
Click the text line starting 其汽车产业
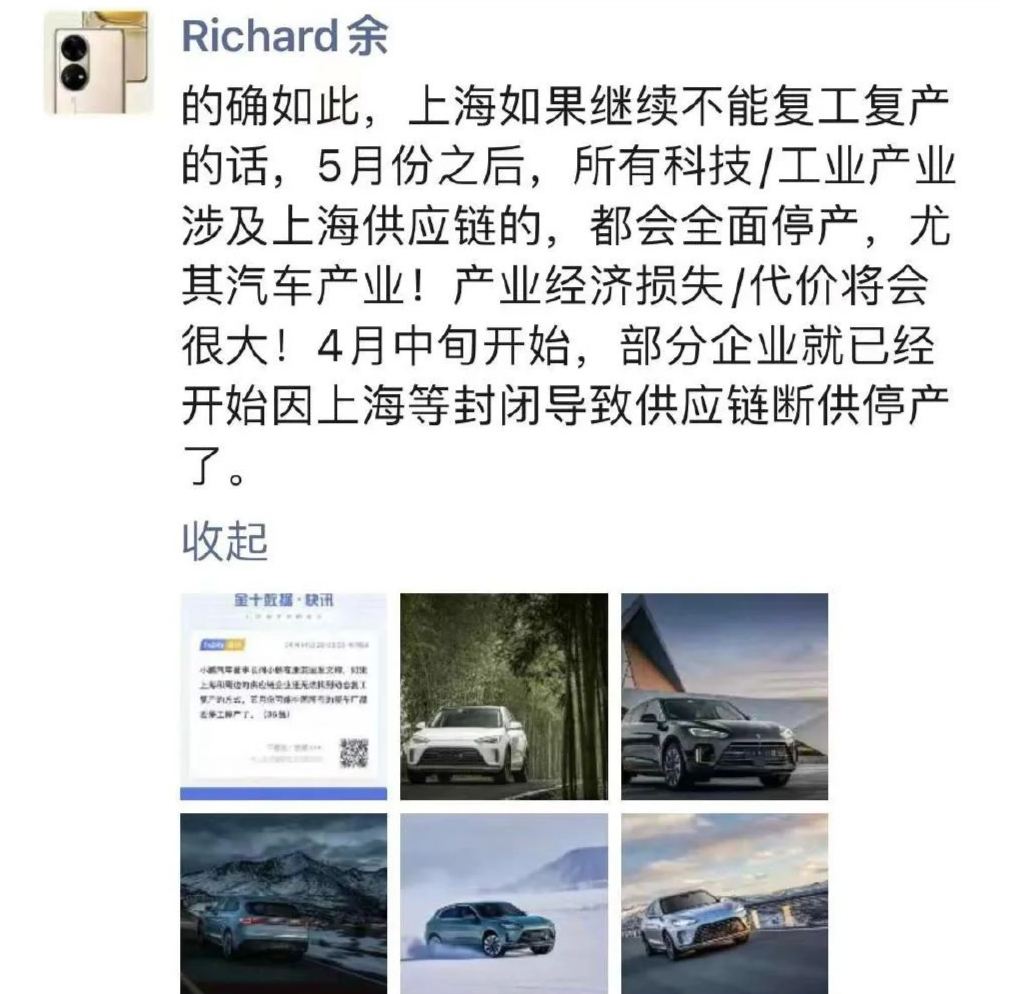point(555,286)
